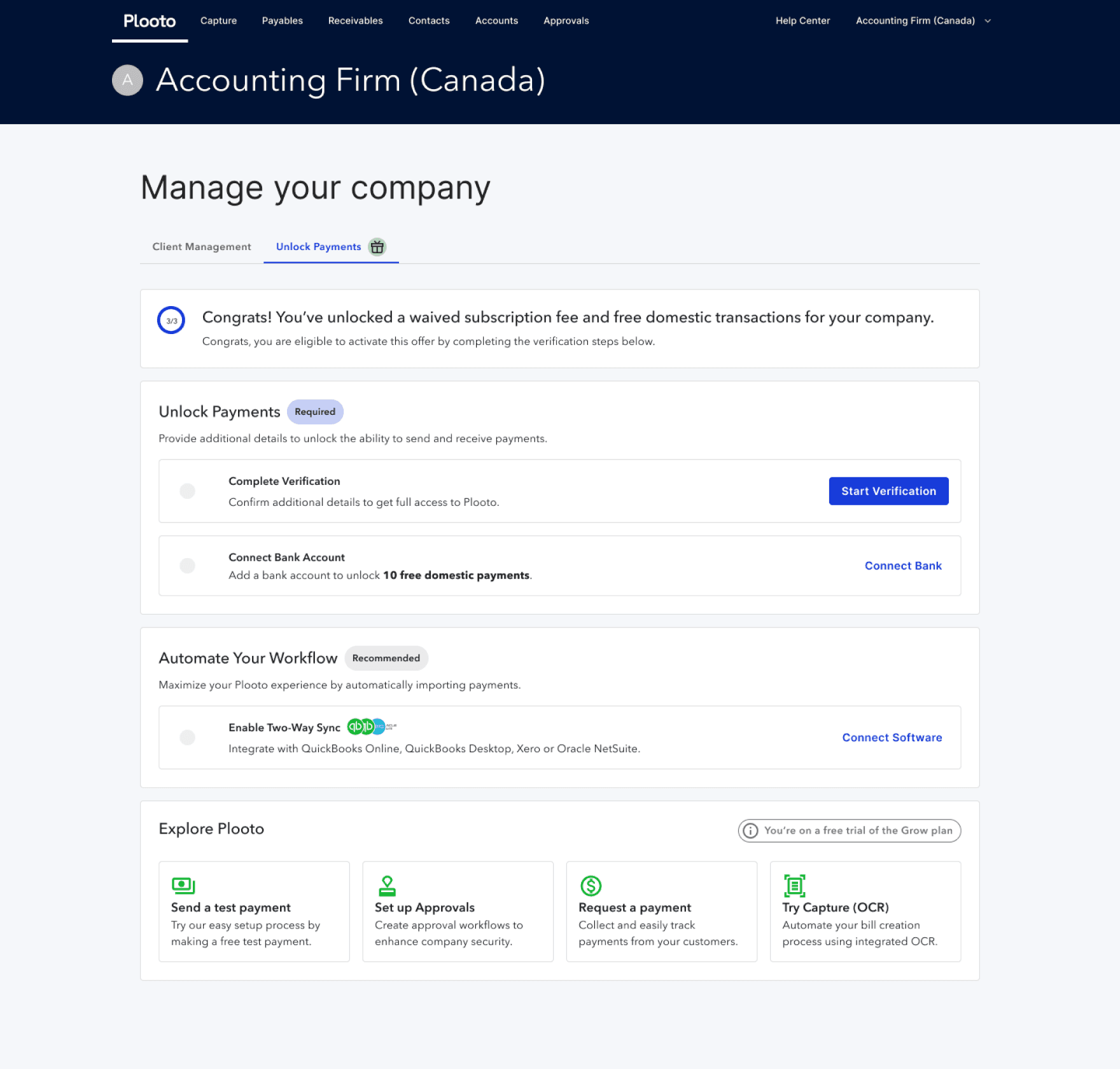The height and width of the screenshot is (1069, 1120).
Task: Open the Help Center link
Action: pyautogui.click(x=802, y=21)
